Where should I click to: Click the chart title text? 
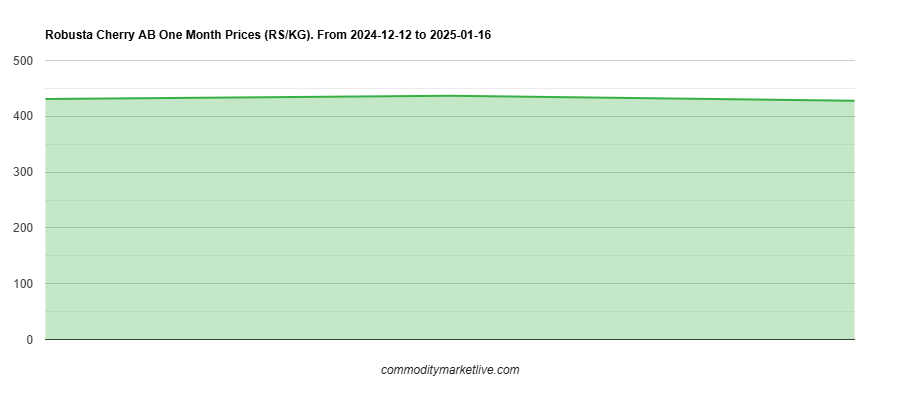click(x=268, y=35)
